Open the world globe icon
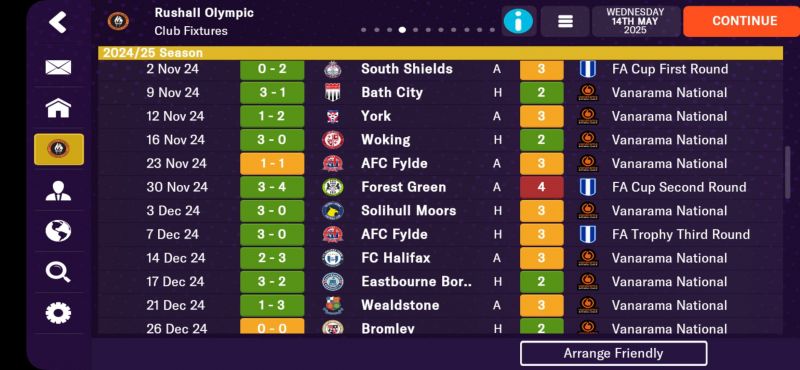 tap(58, 231)
